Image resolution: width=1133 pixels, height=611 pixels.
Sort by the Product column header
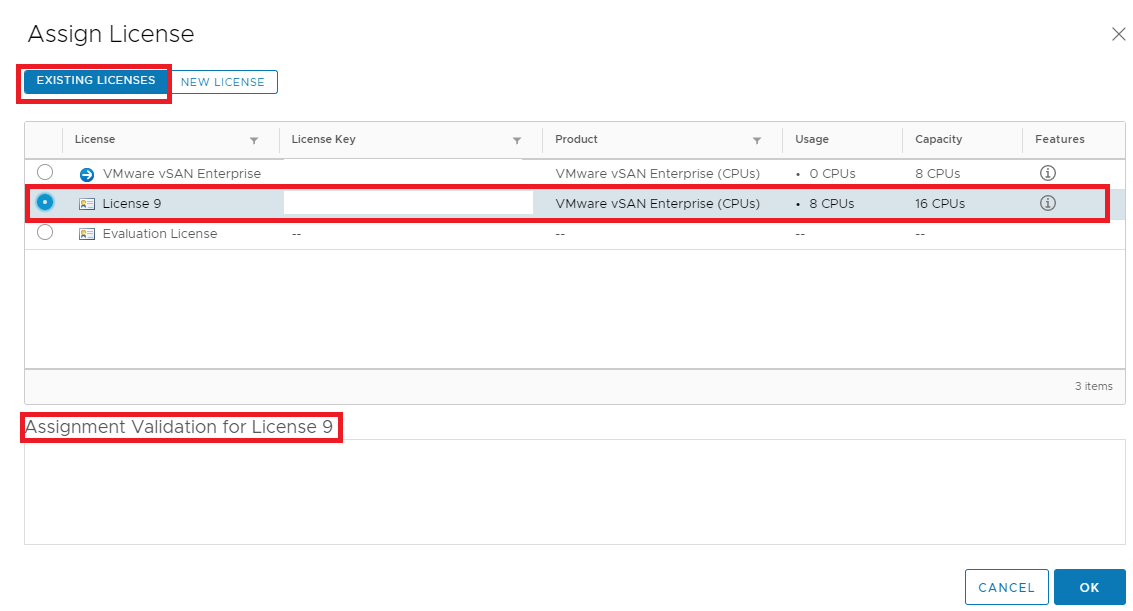click(x=576, y=139)
